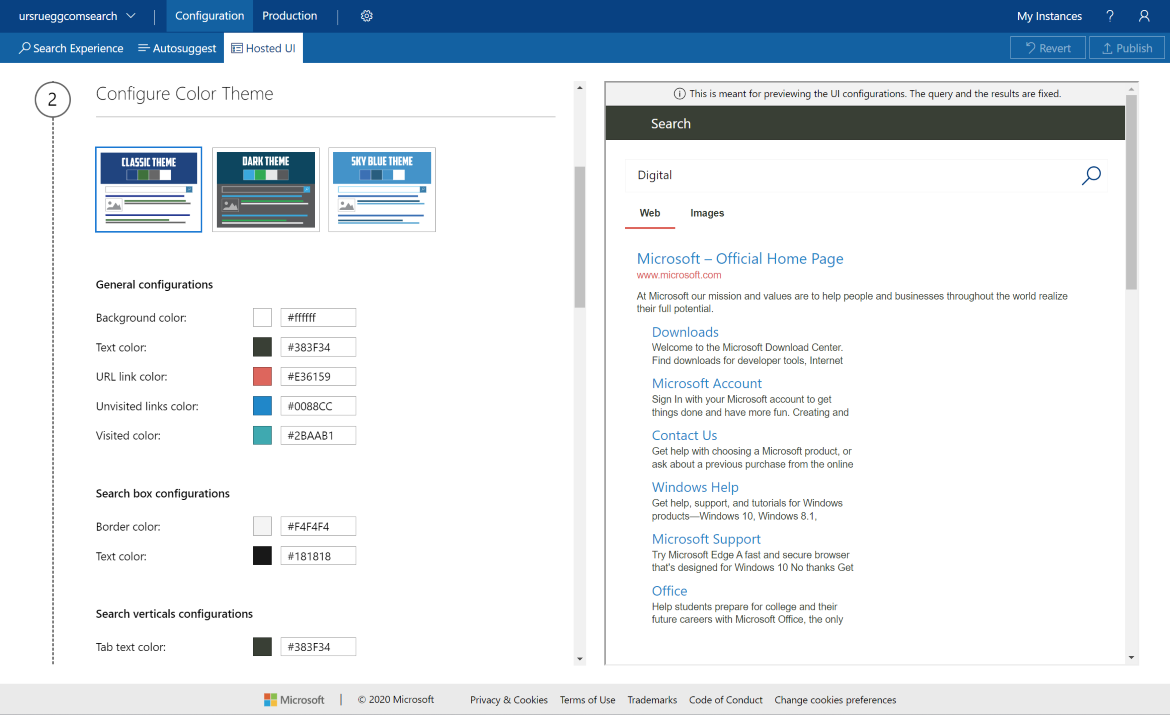Click the Publish button
Viewport: 1170px width, 715px height.
pyautogui.click(x=1126, y=48)
